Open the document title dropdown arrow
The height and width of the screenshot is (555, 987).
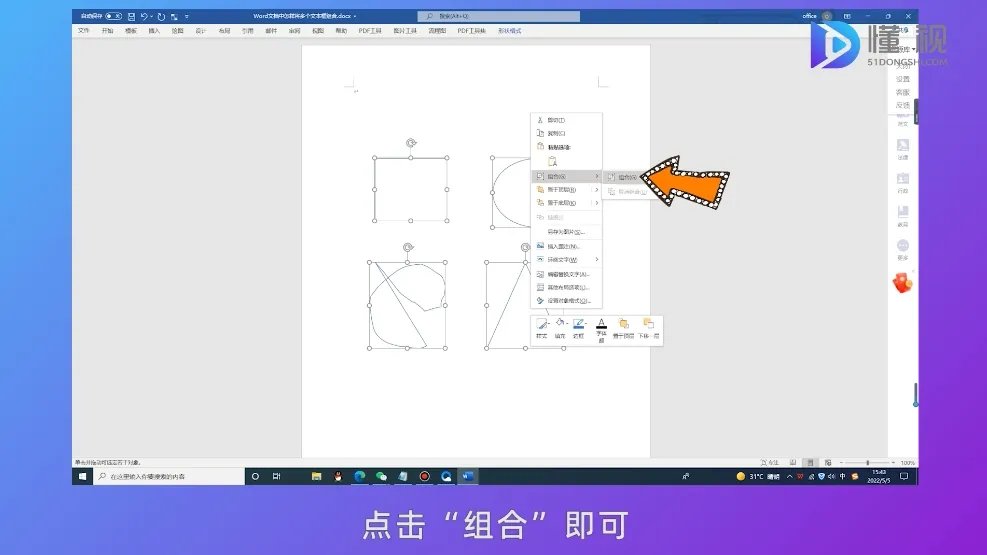355,16
